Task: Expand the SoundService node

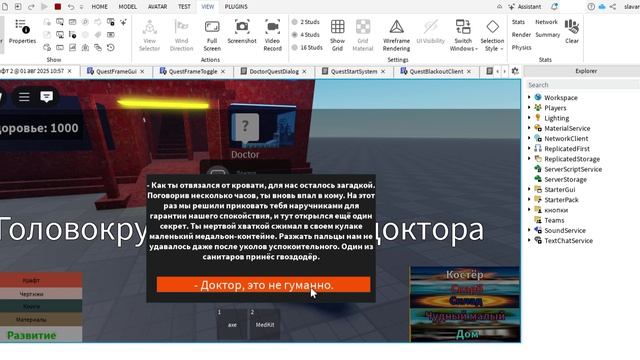Action: coord(529,230)
